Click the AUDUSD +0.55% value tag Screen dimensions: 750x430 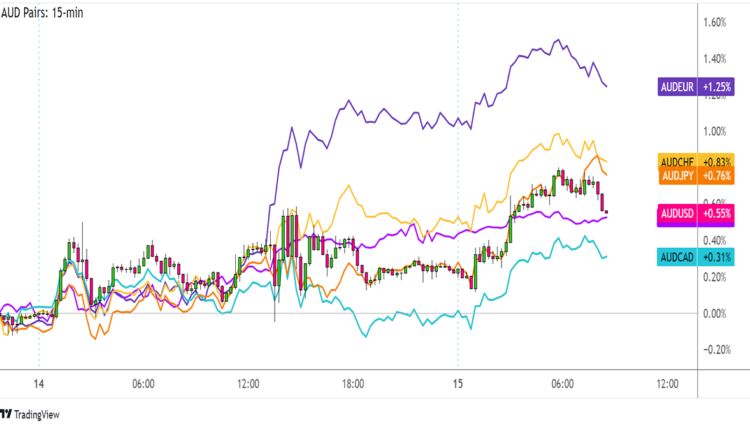718,213
